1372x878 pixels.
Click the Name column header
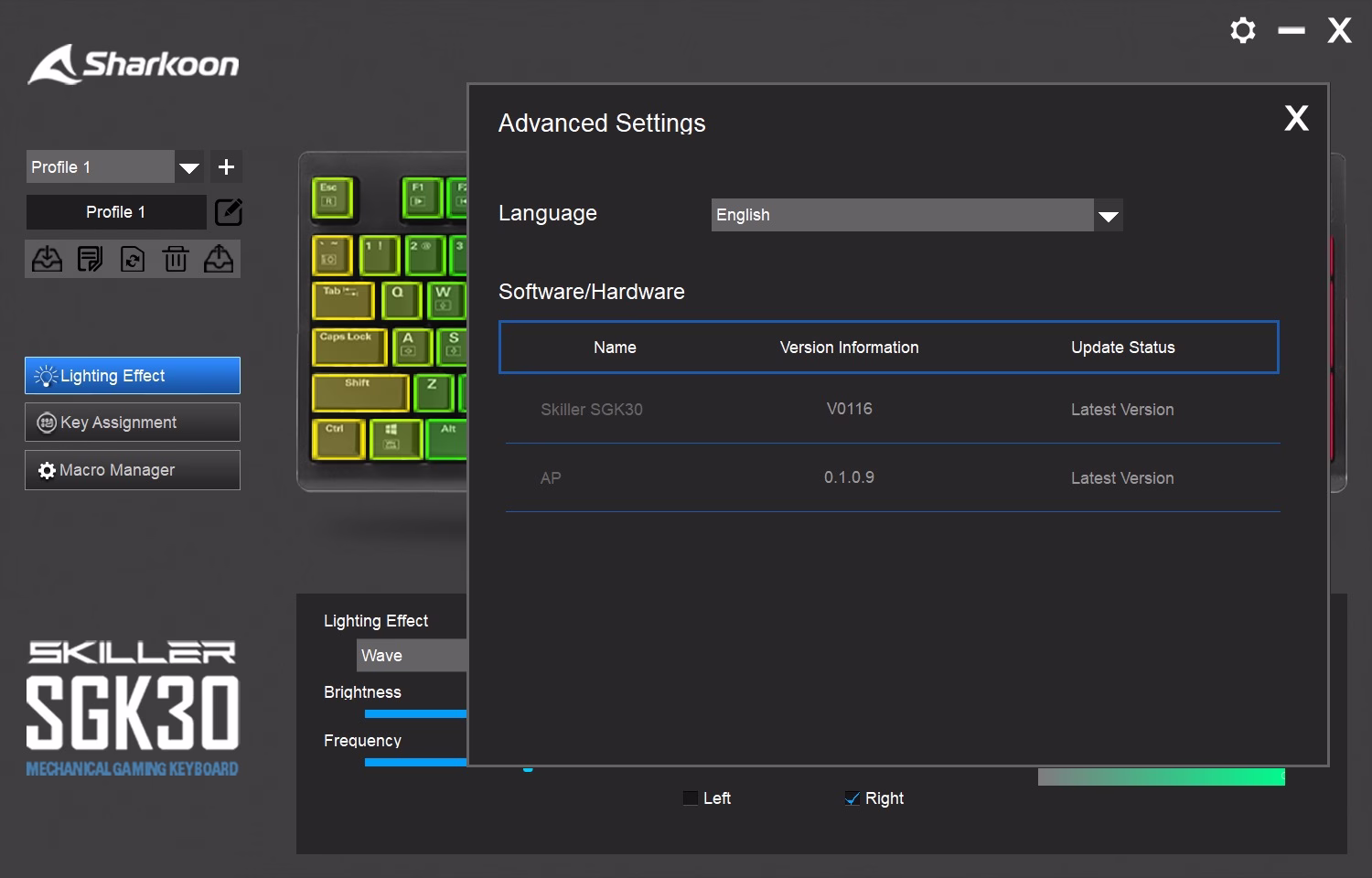(x=615, y=348)
